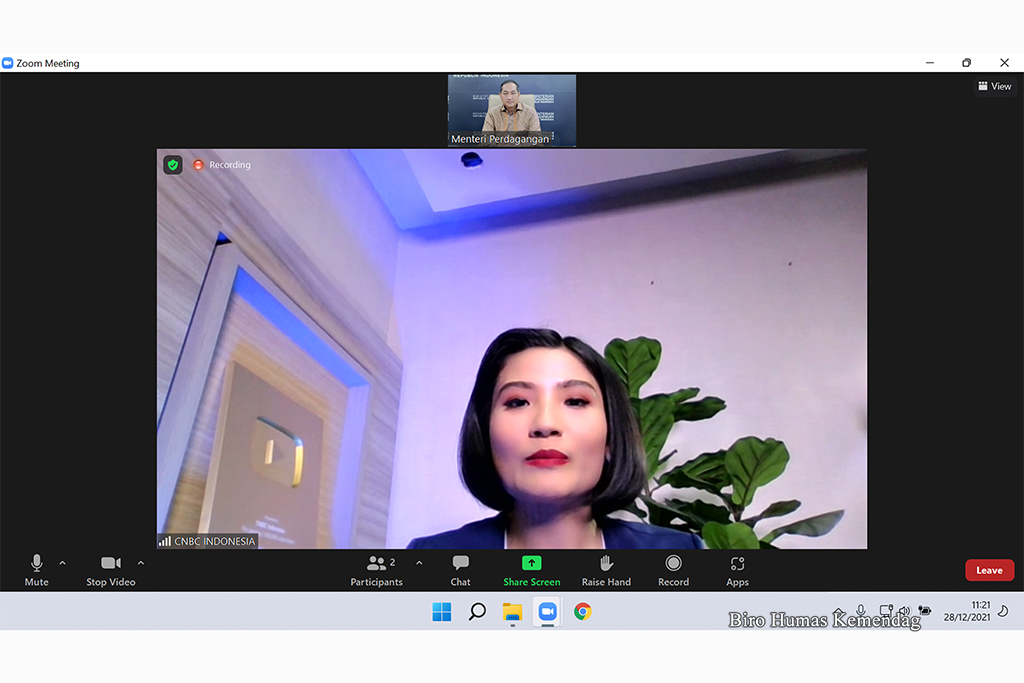The image size is (1024, 683).
Task: Start recording with the Record button
Action: pyautogui.click(x=673, y=568)
